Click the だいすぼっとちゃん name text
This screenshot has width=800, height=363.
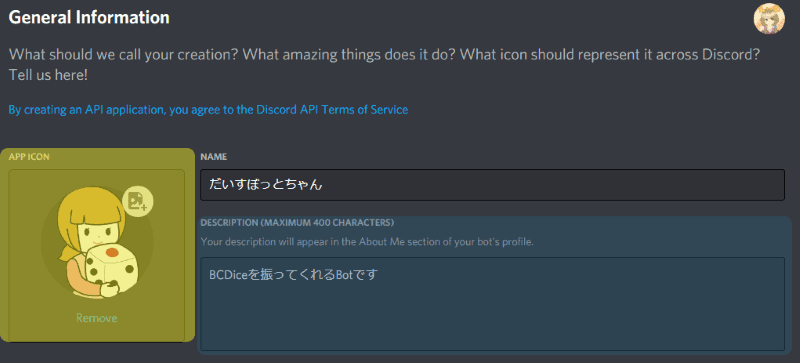265,185
